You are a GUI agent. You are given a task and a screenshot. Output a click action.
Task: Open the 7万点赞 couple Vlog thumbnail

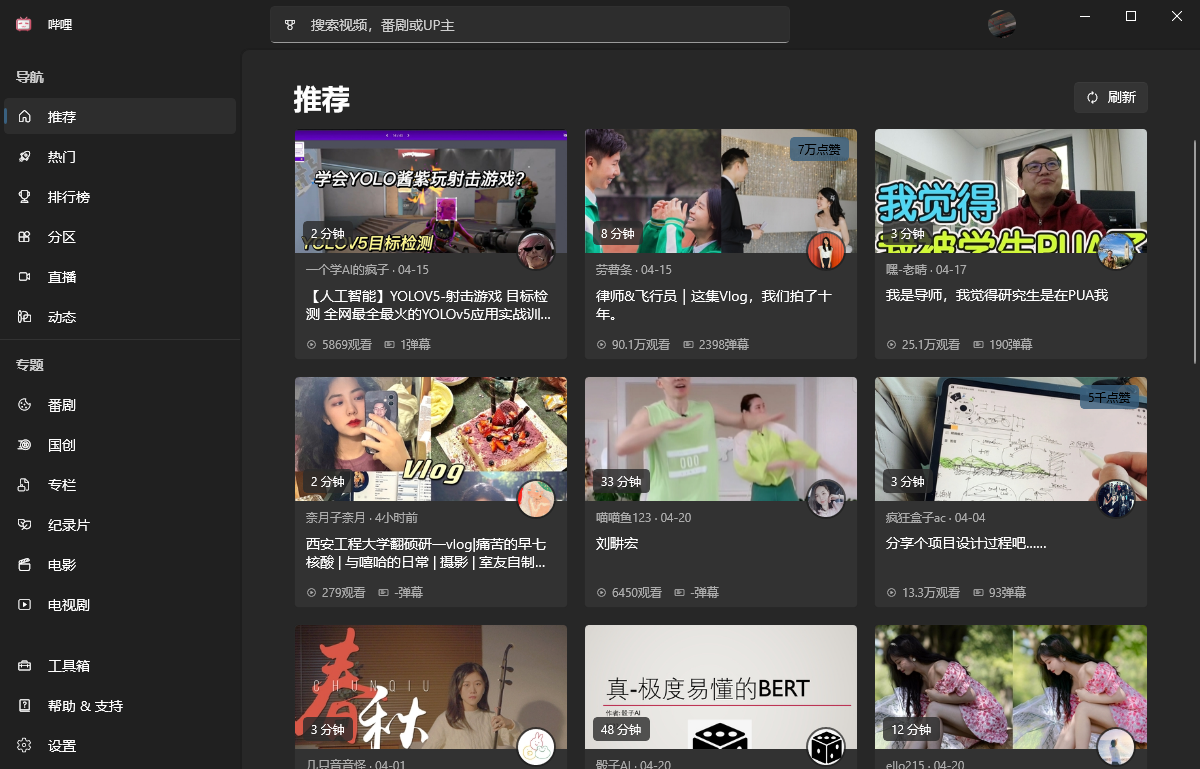[721, 191]
